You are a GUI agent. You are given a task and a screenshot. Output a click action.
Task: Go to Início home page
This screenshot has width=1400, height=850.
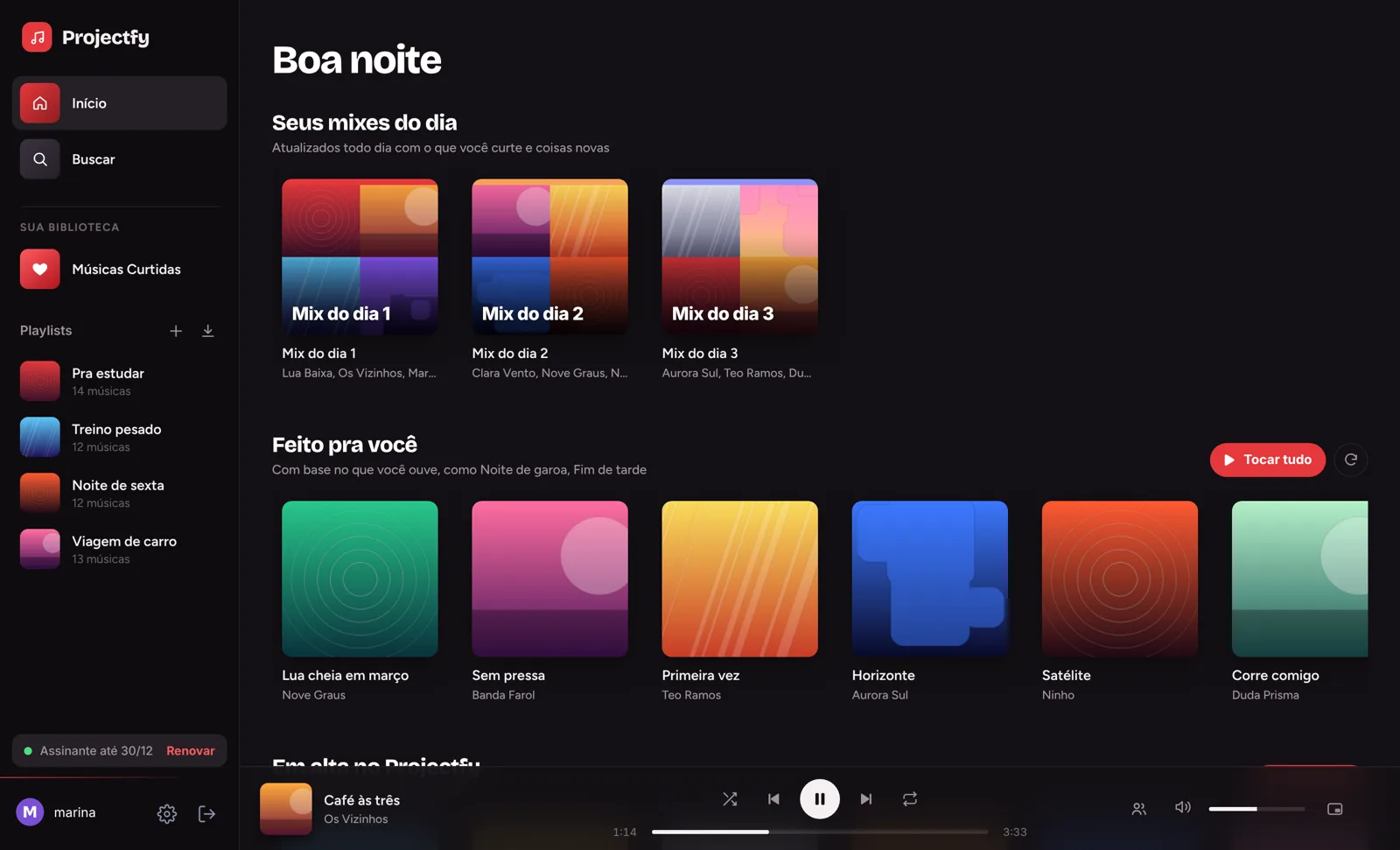point(119,103)
